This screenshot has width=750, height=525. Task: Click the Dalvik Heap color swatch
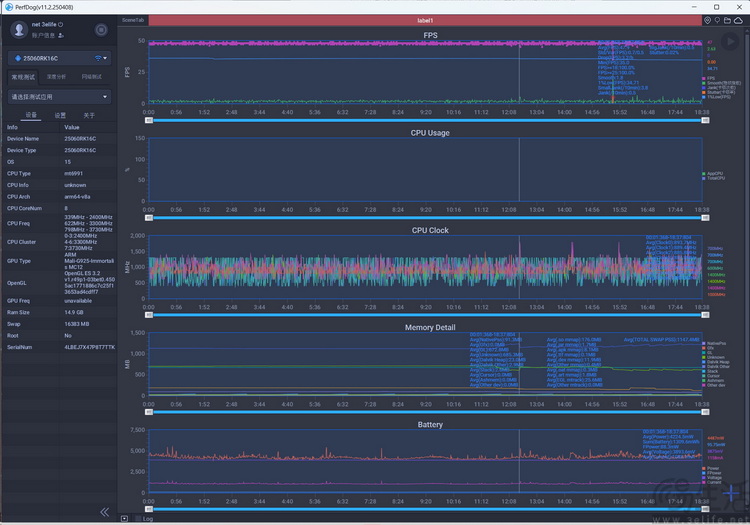click(x=704, y=362)
